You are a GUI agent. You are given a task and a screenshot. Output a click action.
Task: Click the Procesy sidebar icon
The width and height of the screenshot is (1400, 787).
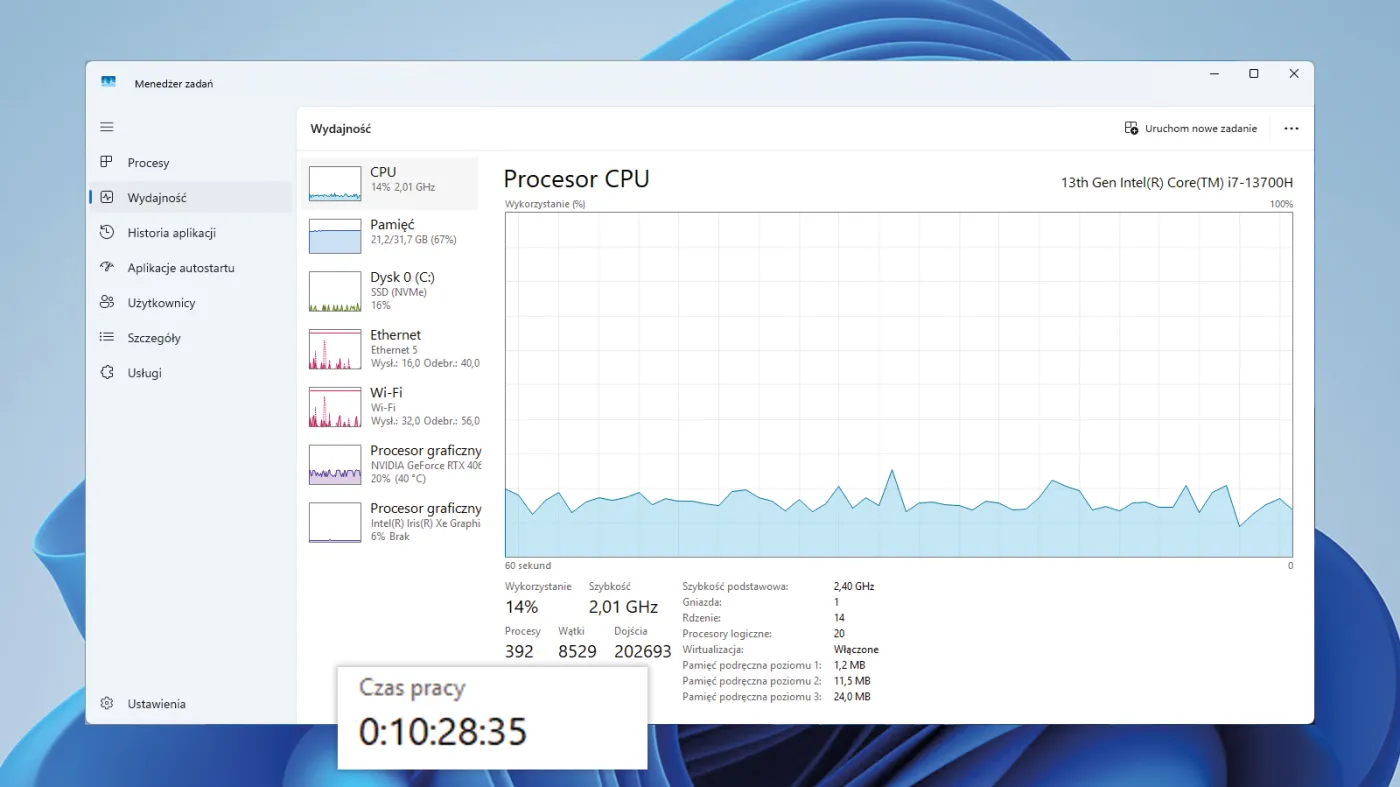pyautogui.click(x=107, y=162)
